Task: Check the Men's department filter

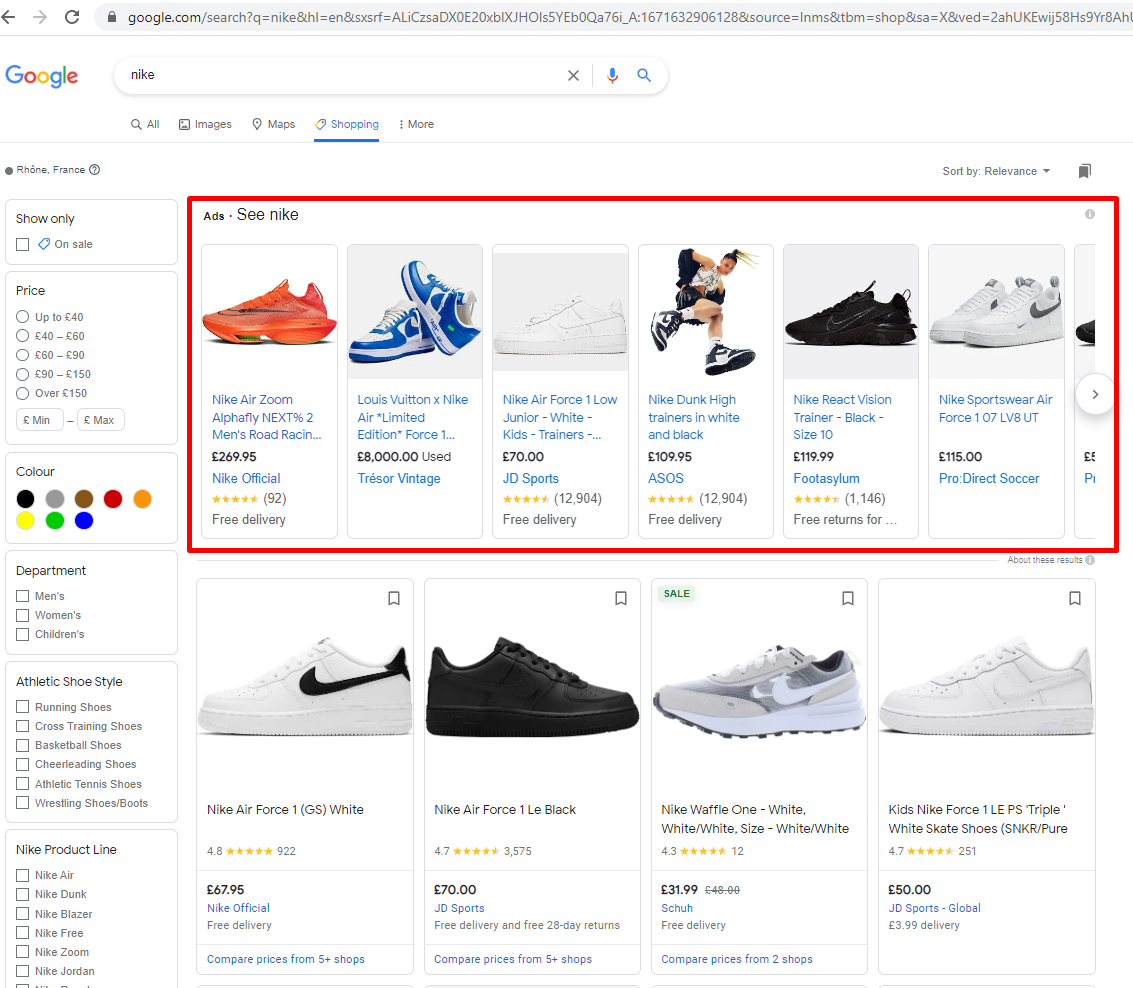Action: [22, 596]
